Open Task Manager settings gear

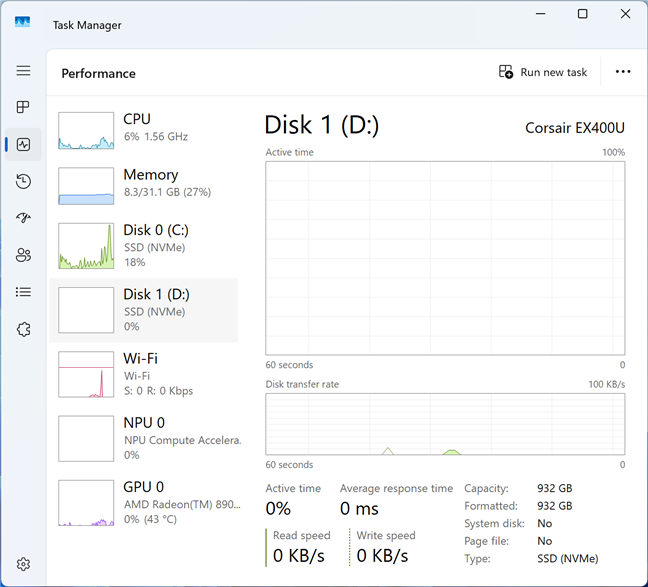pos(23,564)
